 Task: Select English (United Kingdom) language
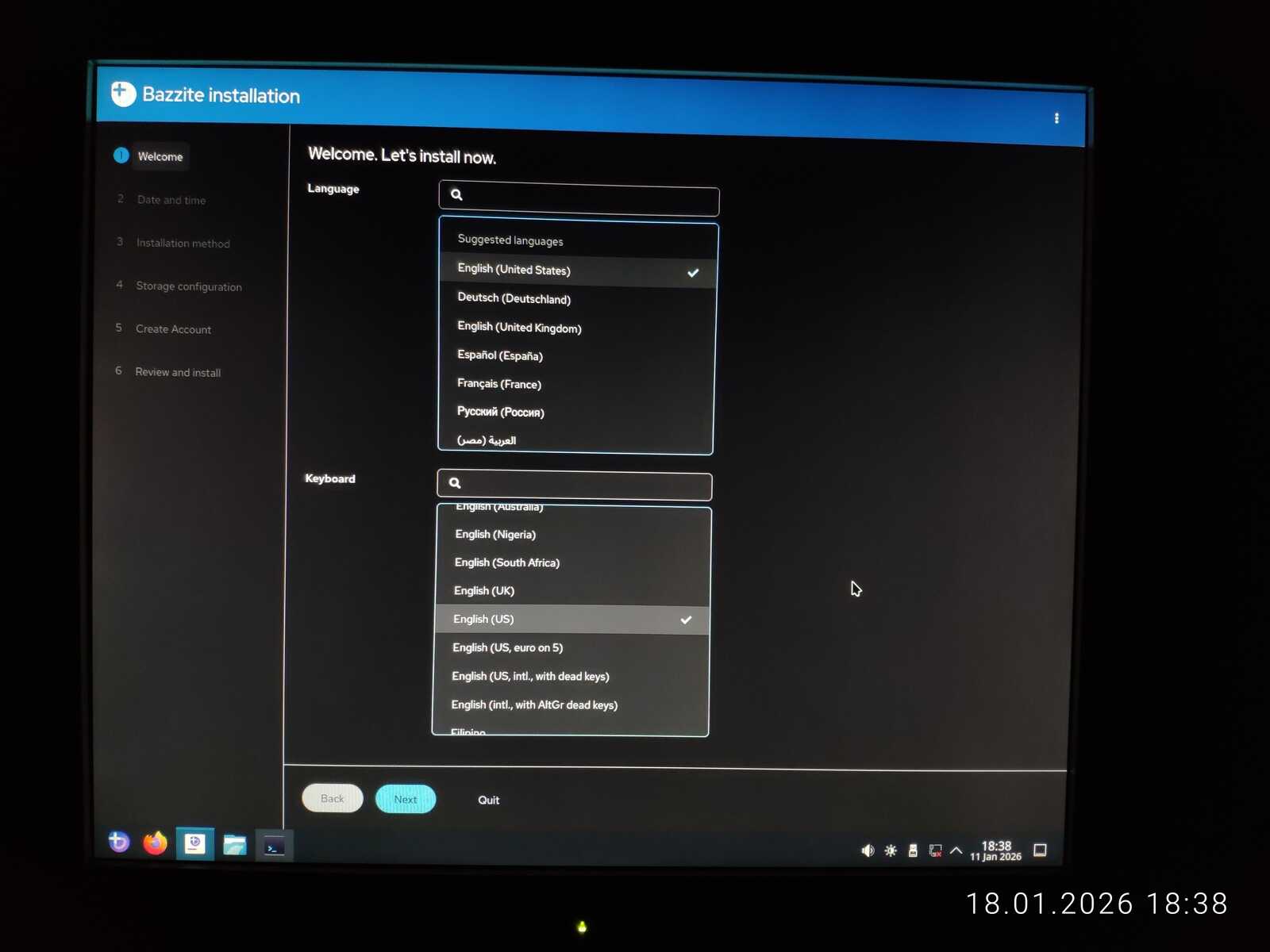pos(577,328)
